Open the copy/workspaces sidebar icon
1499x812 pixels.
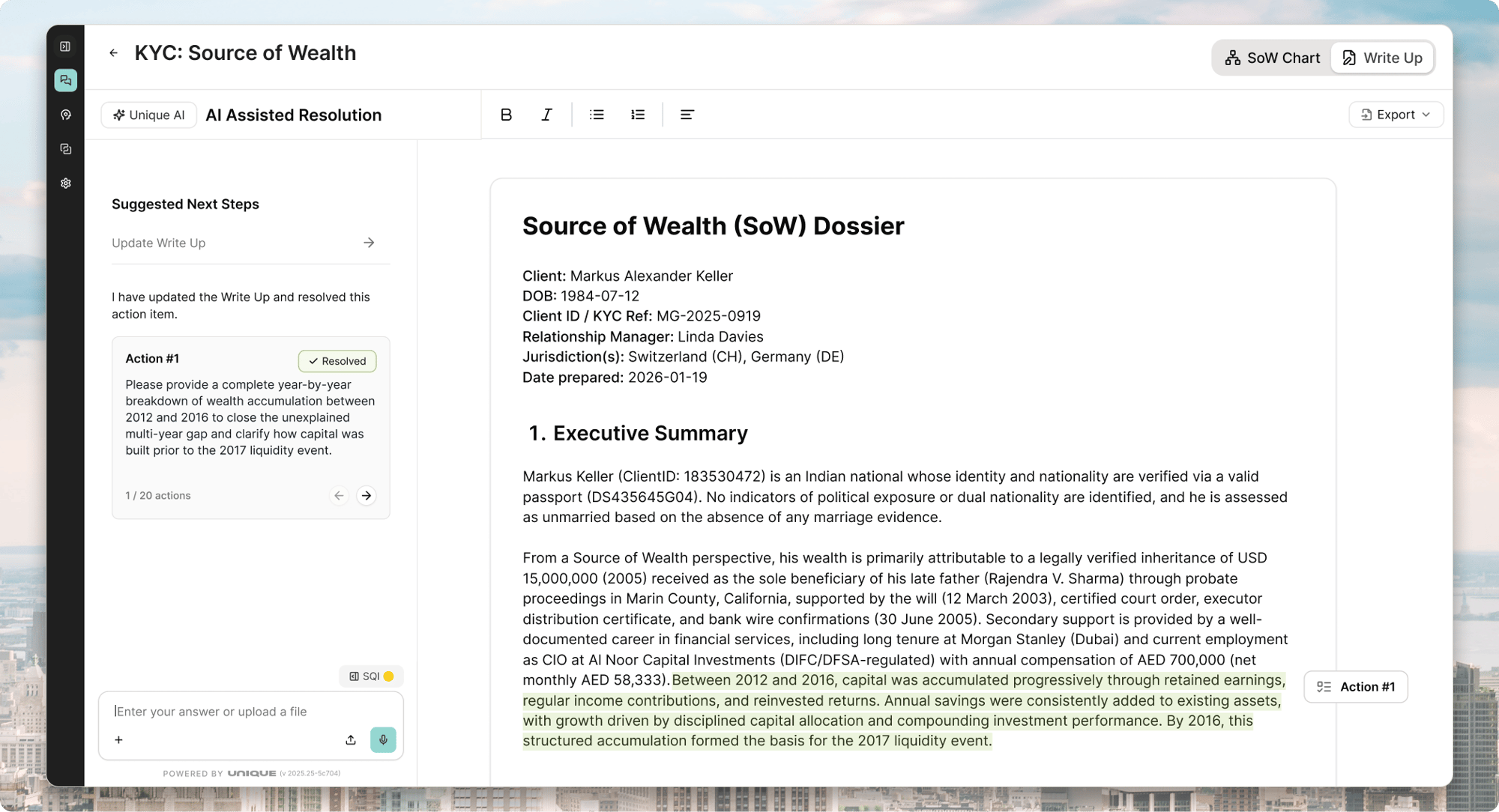click(66, 149)
